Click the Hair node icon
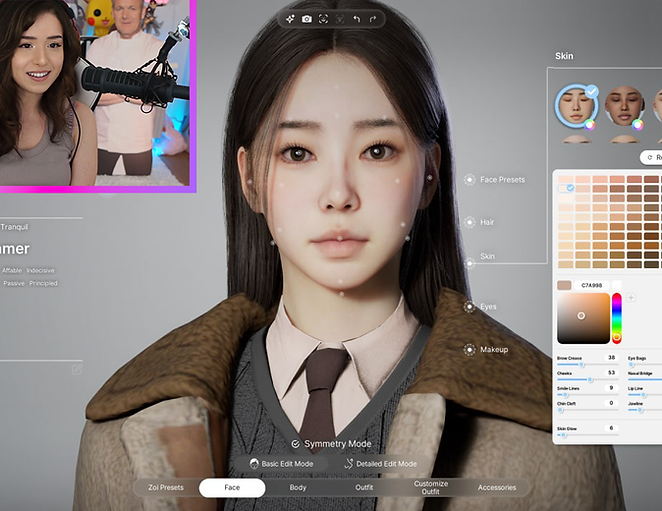The image size is (662, 511). [469, 222]
